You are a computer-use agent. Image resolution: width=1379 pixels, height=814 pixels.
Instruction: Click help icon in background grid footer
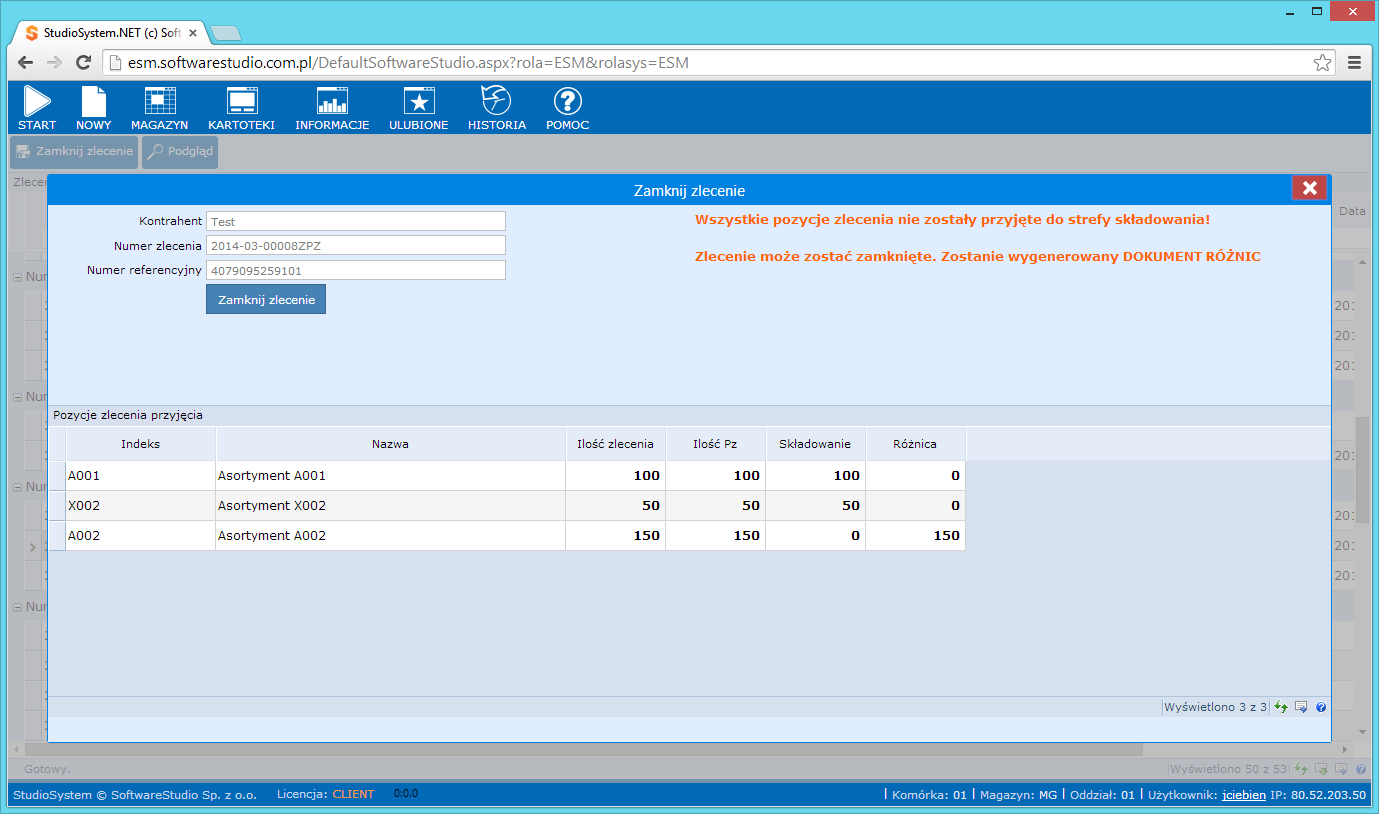pos(1359,769)
